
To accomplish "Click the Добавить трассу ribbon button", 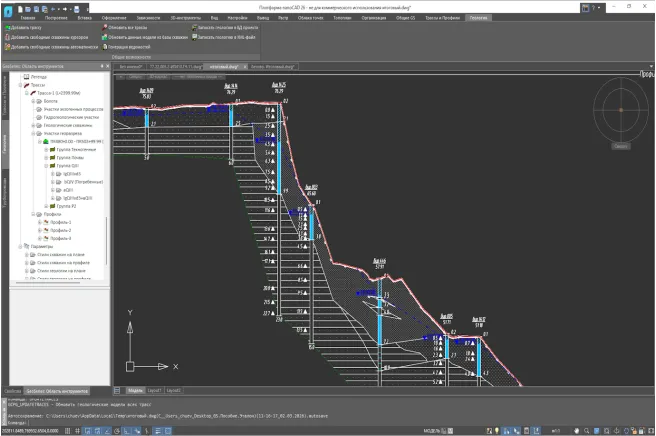I will coord(30,28).
